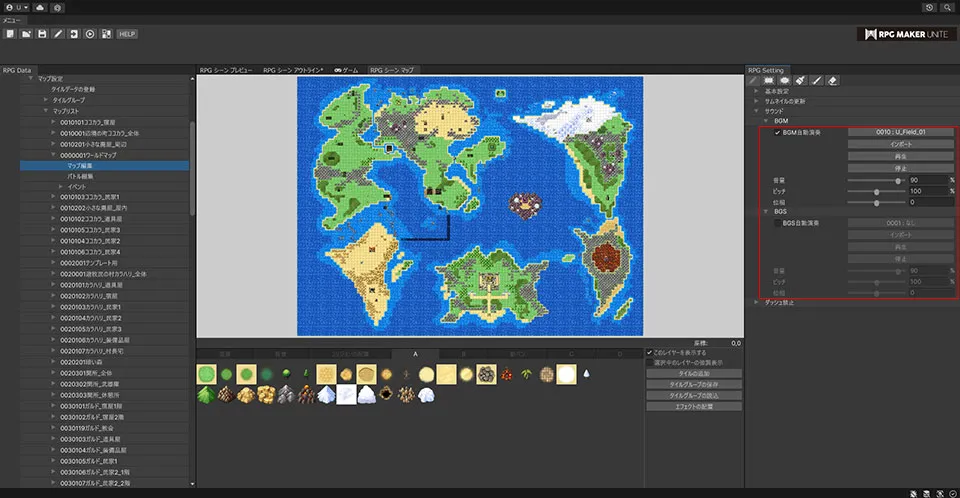The width and height of the screenshot is (960, 498).
Task: Select the pencil icon in top toolbar
Action: pos(58,34)
